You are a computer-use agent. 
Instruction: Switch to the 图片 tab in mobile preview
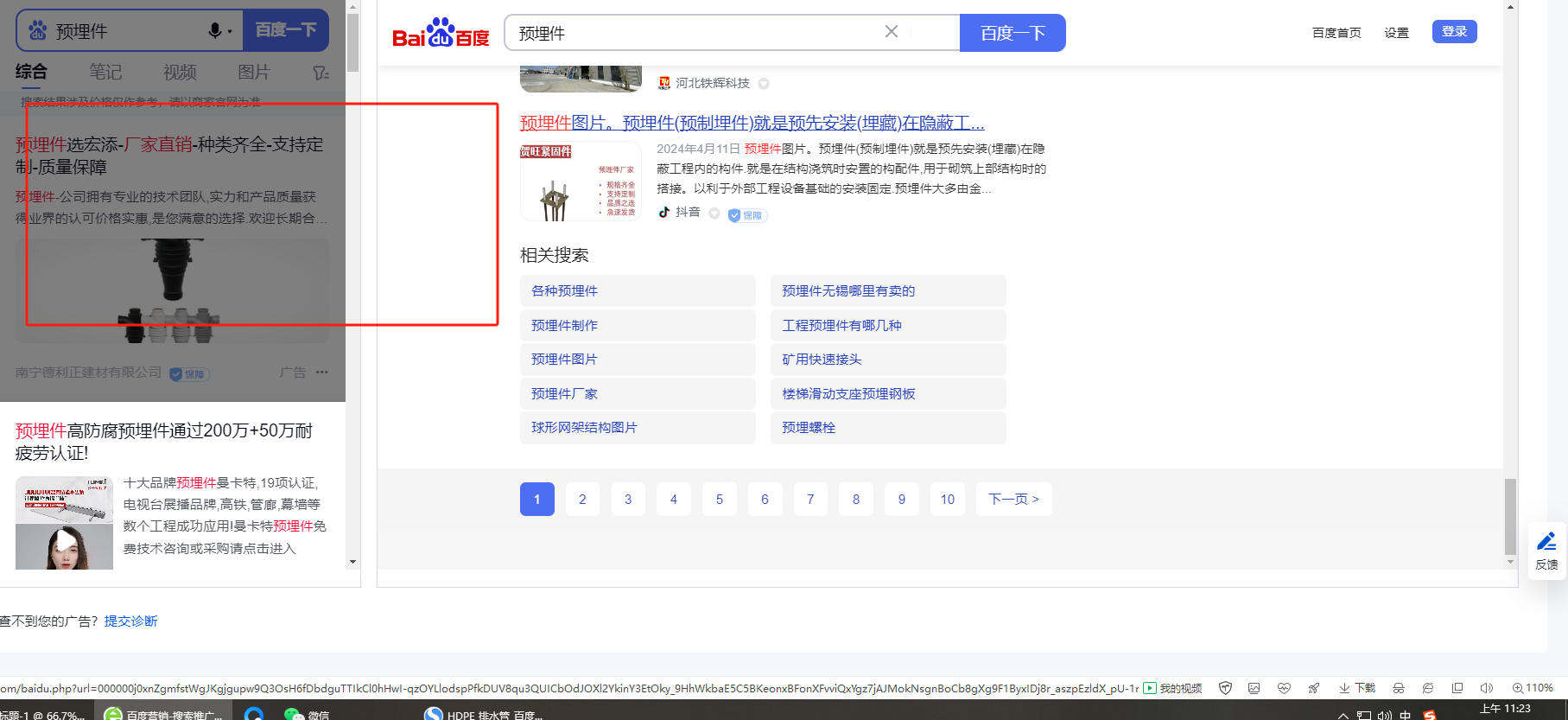(x=254, y=72)
